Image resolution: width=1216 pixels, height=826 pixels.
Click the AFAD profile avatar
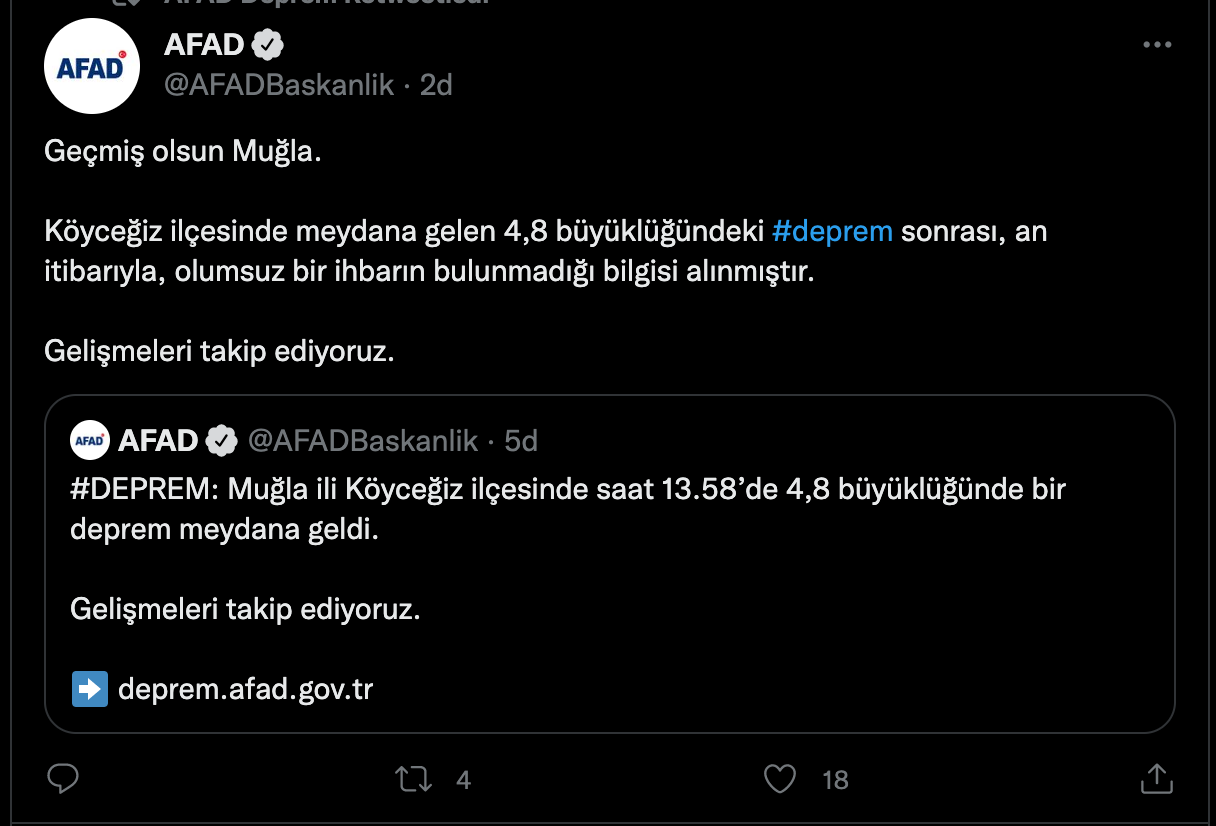pos(92,66)
